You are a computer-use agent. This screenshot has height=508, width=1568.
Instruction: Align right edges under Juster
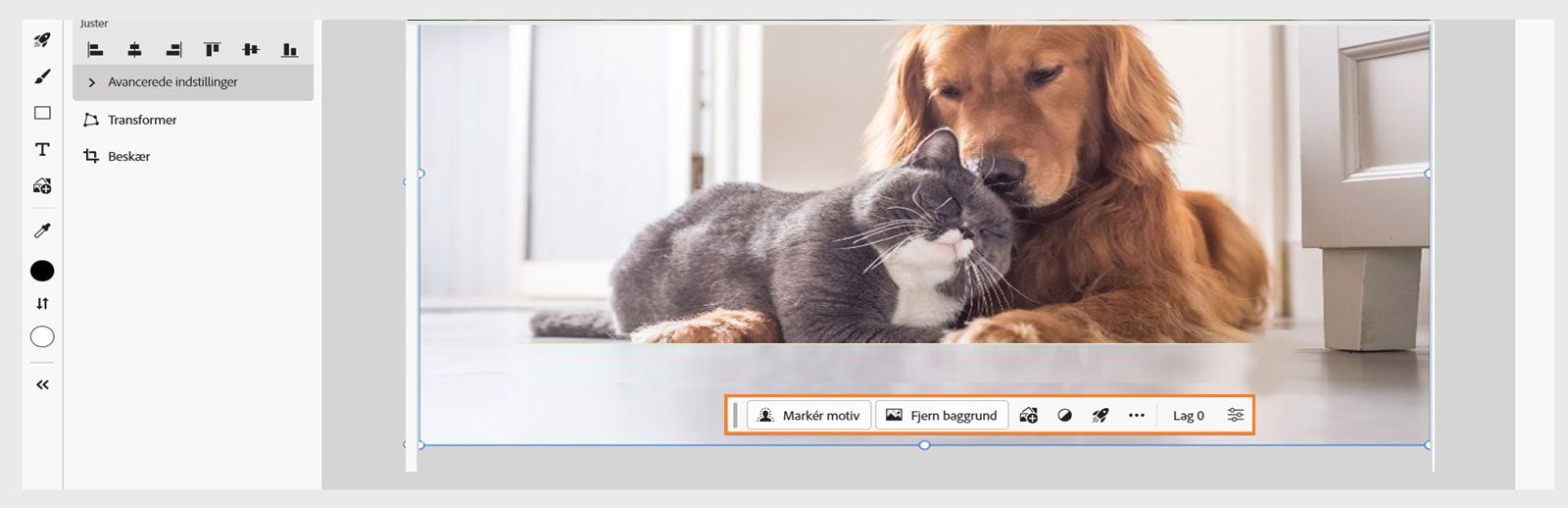coord(173,49)
